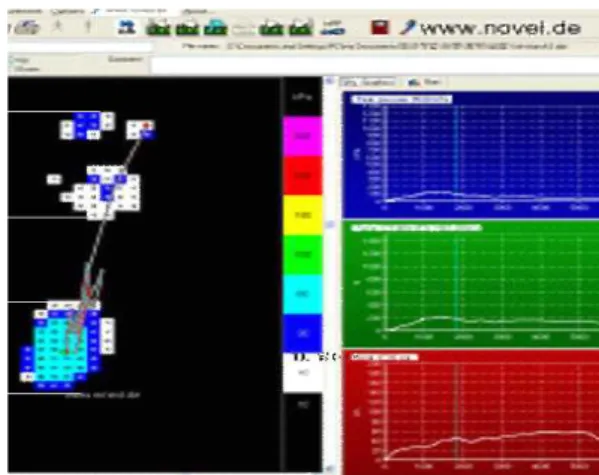
Task: Switch to the Bars tab
Action: click(x=425, y=82)
